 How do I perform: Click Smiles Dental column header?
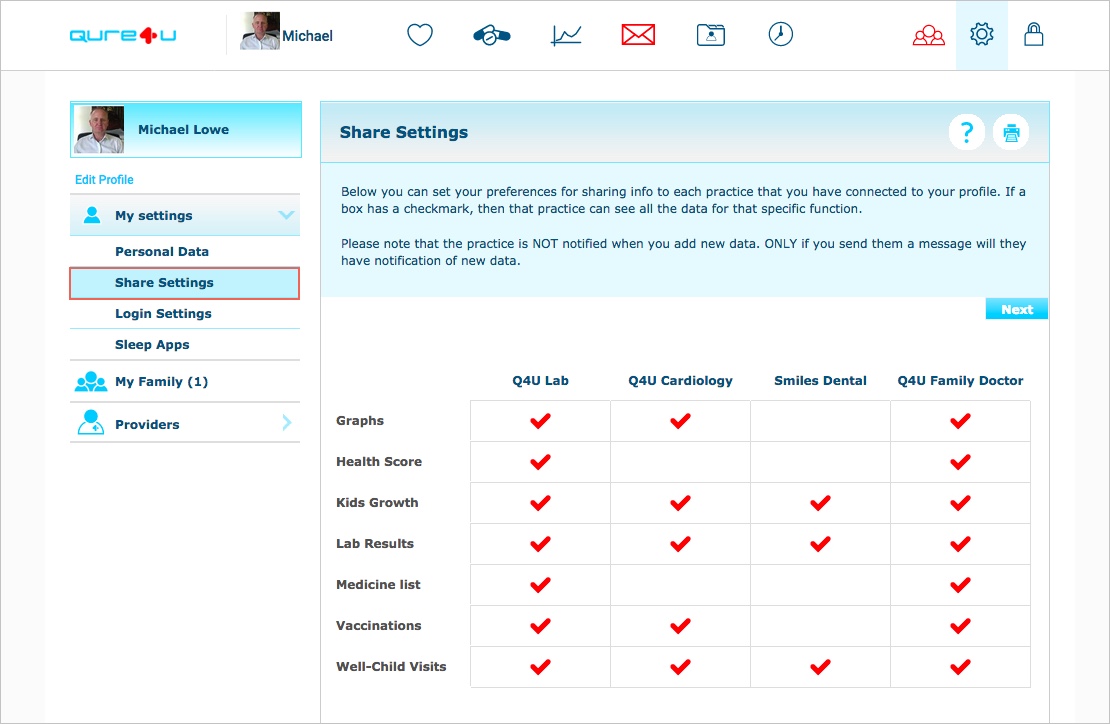820,381
